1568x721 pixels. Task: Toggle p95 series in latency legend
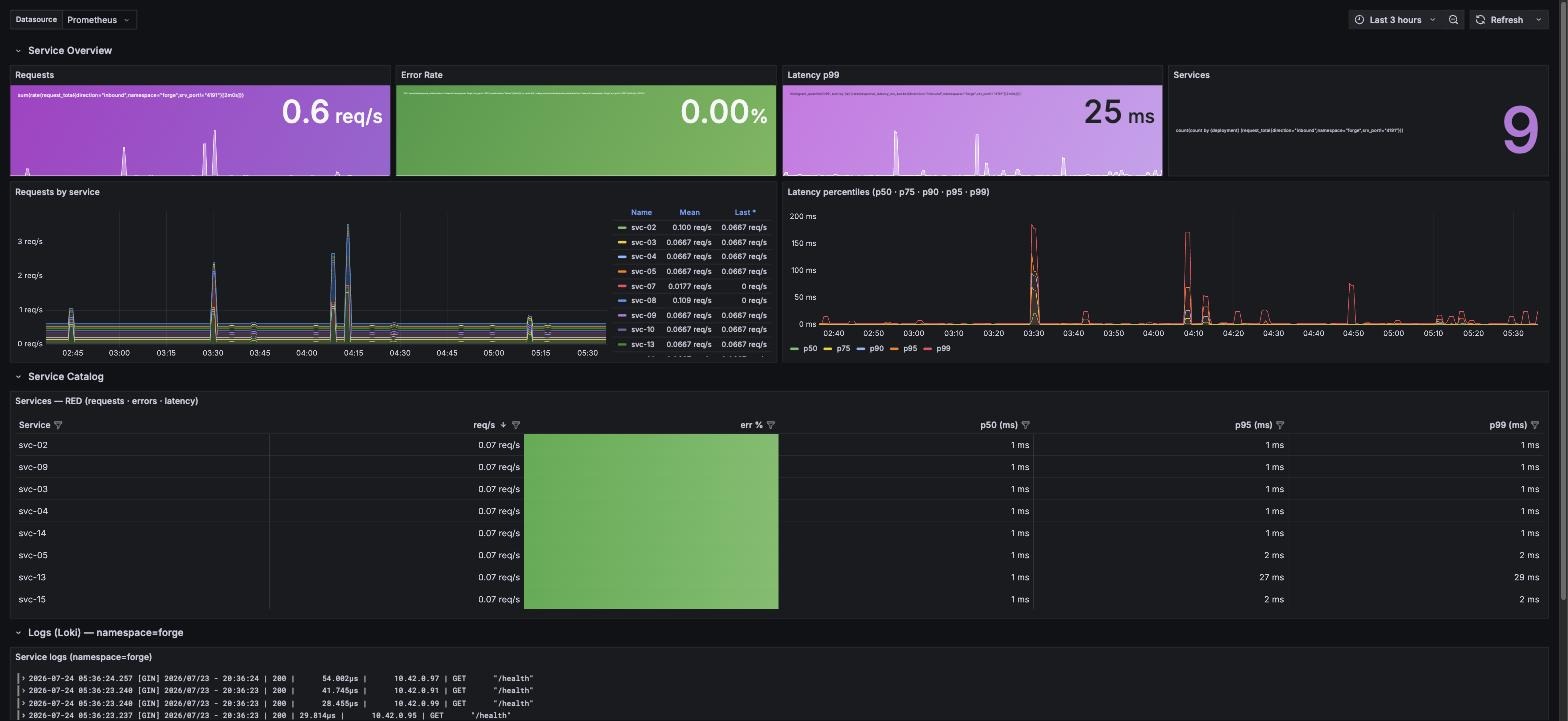[x=910, y=349]
